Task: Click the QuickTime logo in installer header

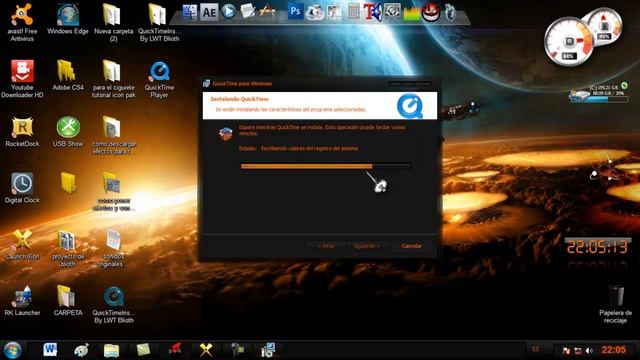Action: tap(409, 106)
